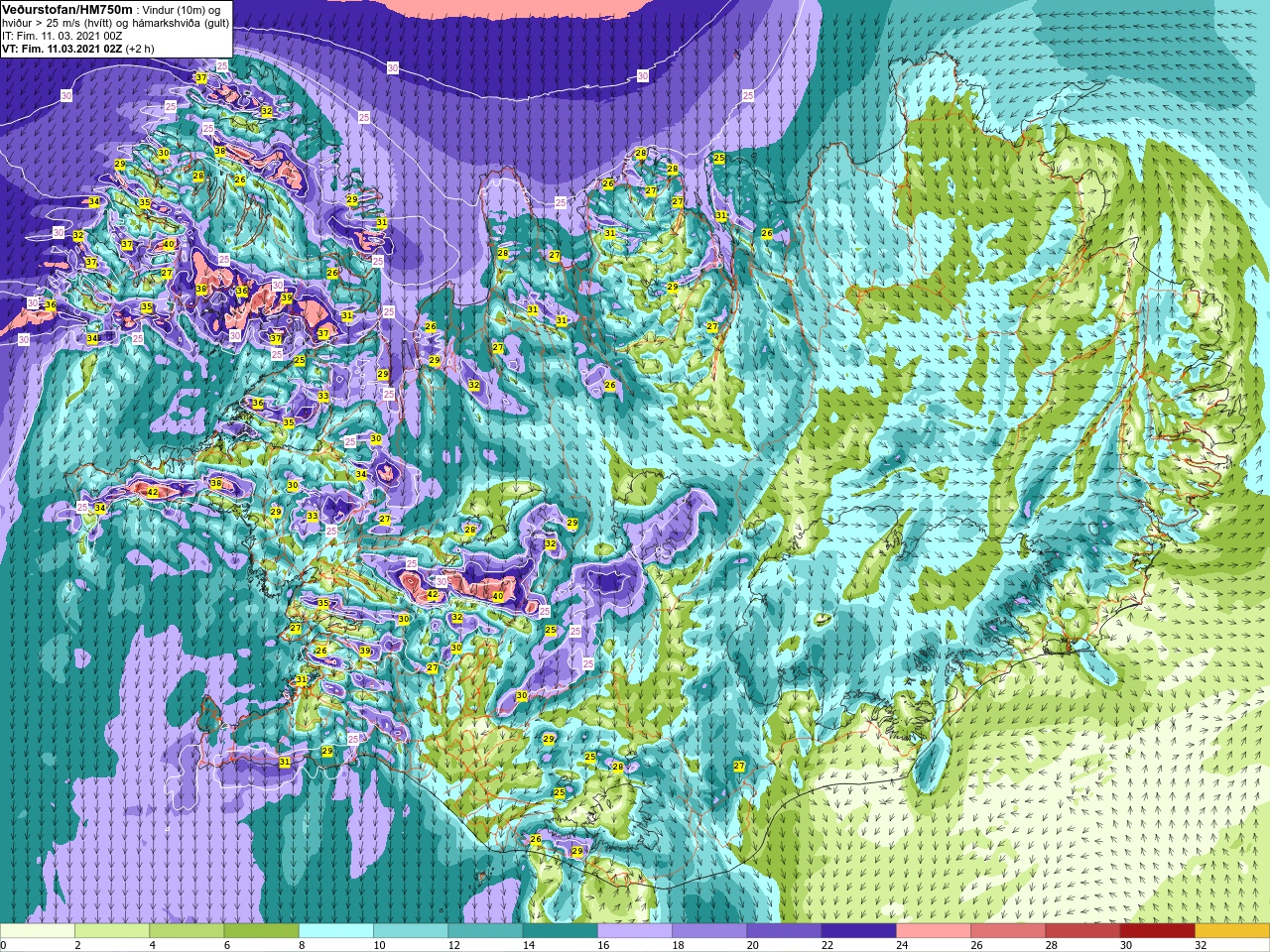Click the dark indigo 22–24 legend swatch

point(859,931)
